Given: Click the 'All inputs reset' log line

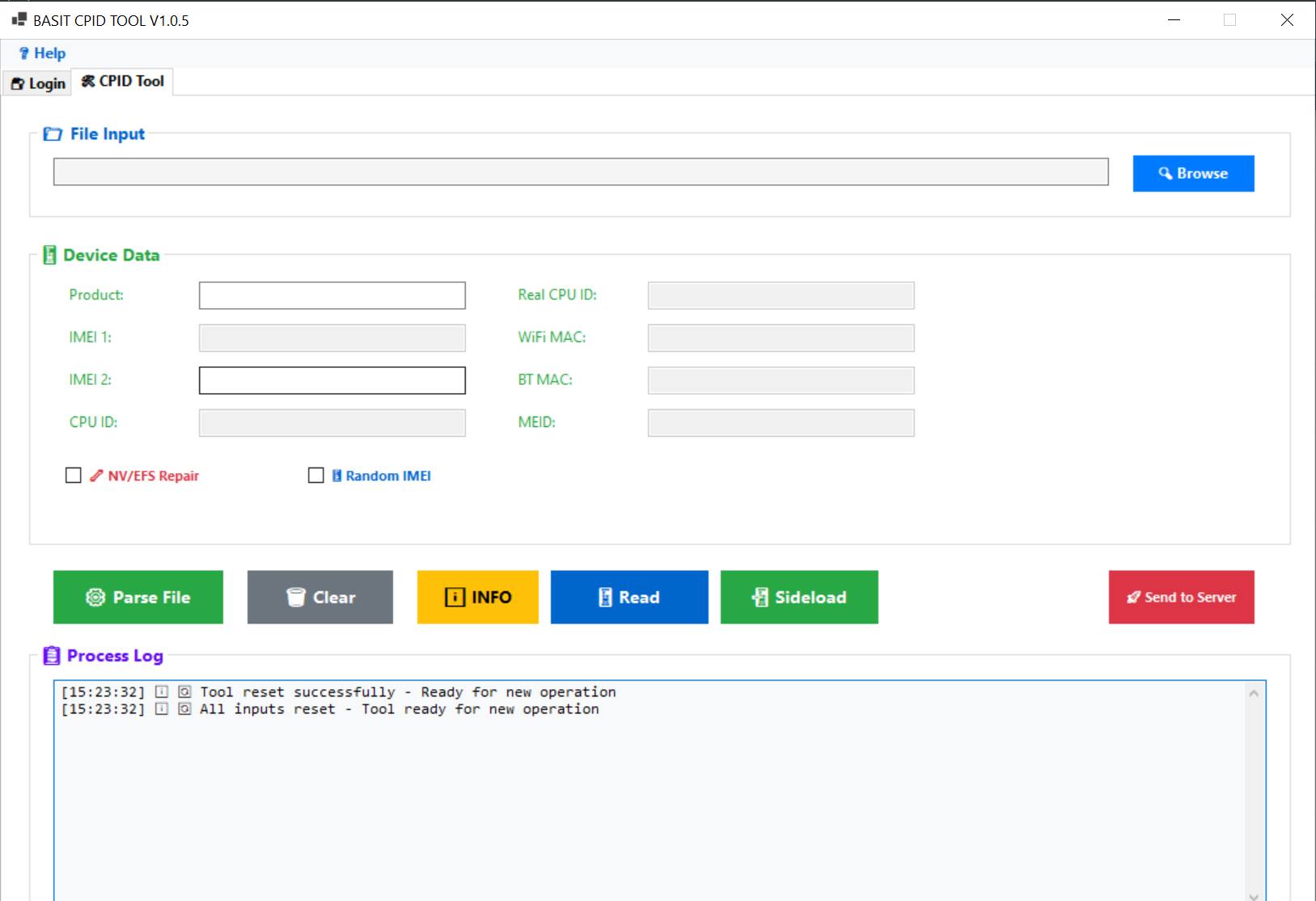Looking at the screenshot, I should tap(330, 709).
